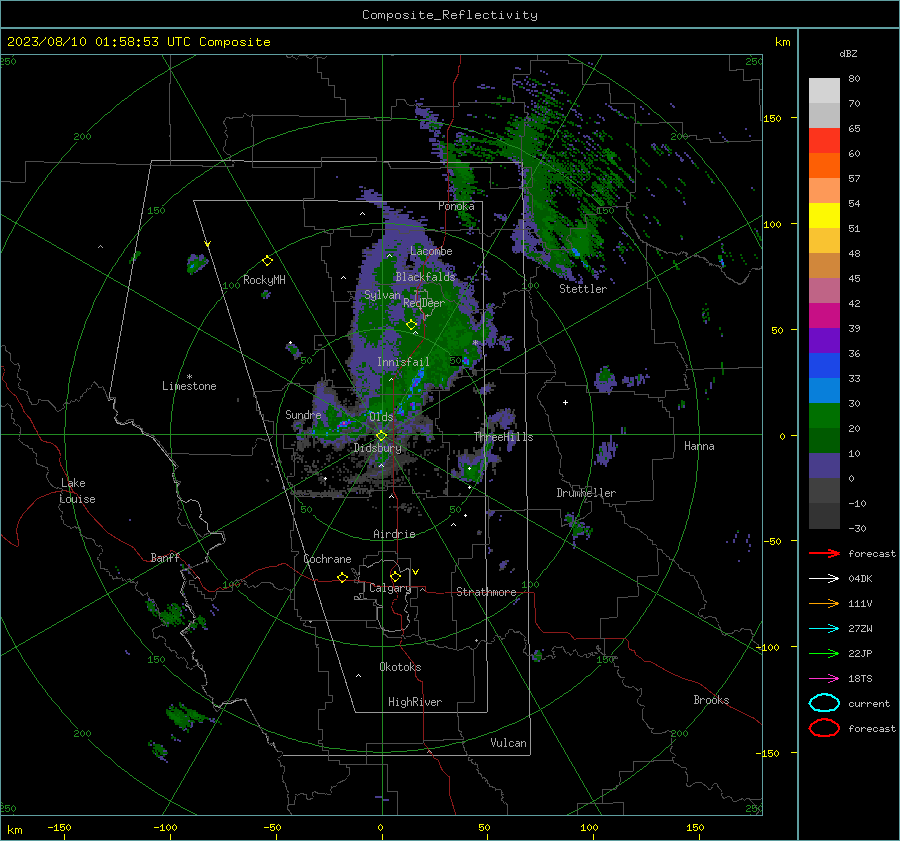The image size is (900, 841).
Task: Click the yellow radar-center diamond above Didsbury
Action: click(x=381, y=436)
